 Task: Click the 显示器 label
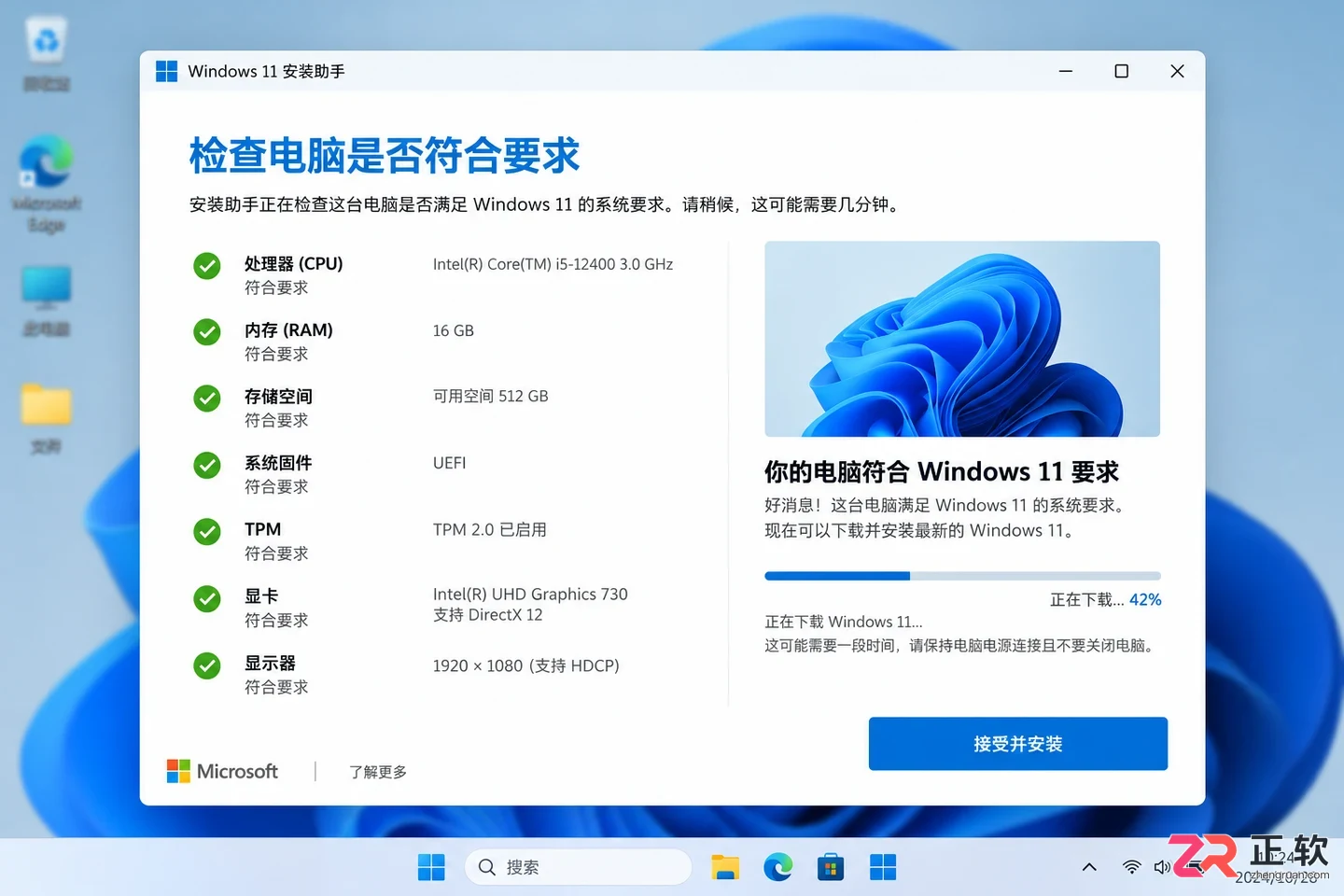270,664
